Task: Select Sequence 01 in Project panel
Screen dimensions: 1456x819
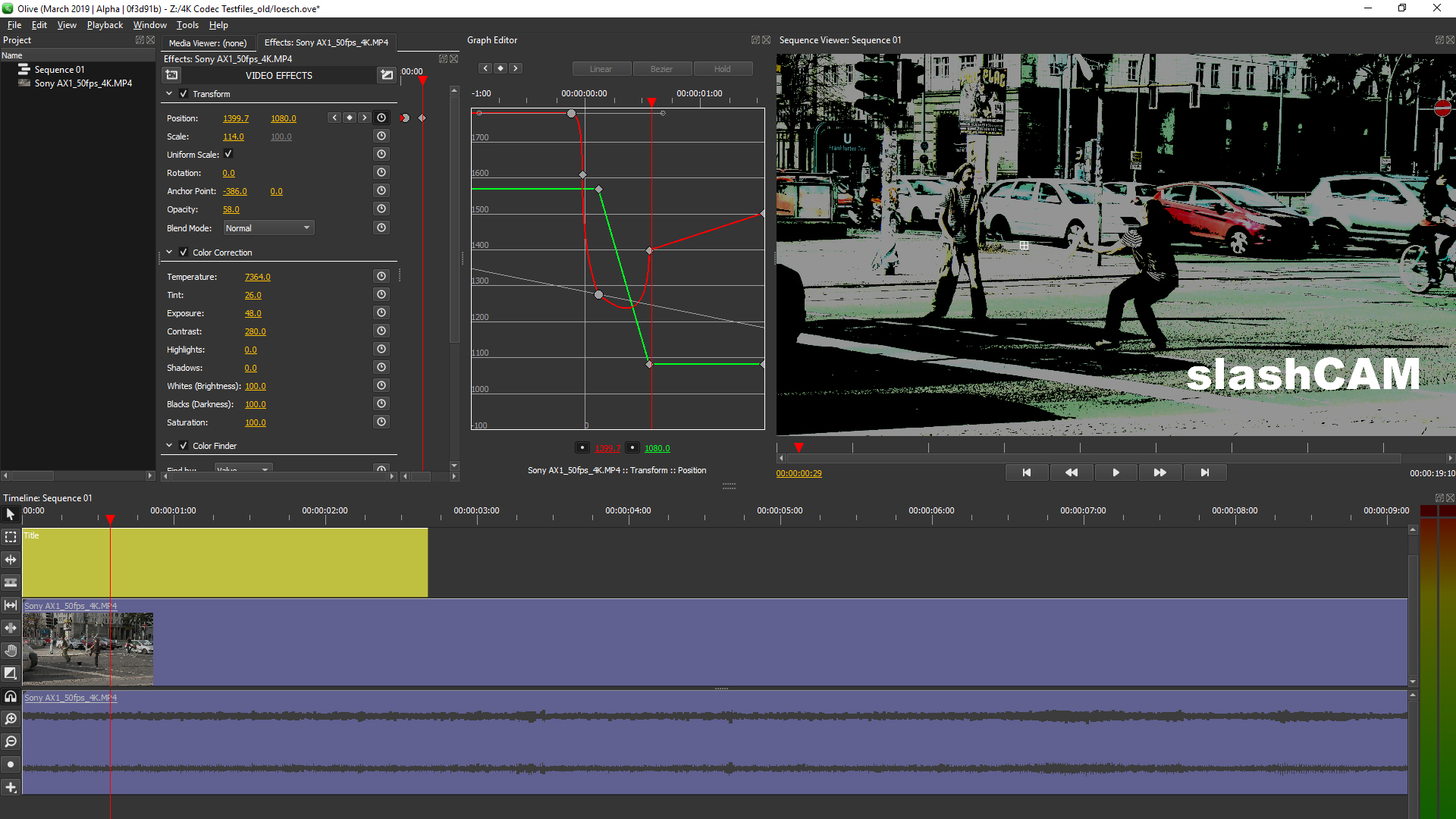Action: 59,70
